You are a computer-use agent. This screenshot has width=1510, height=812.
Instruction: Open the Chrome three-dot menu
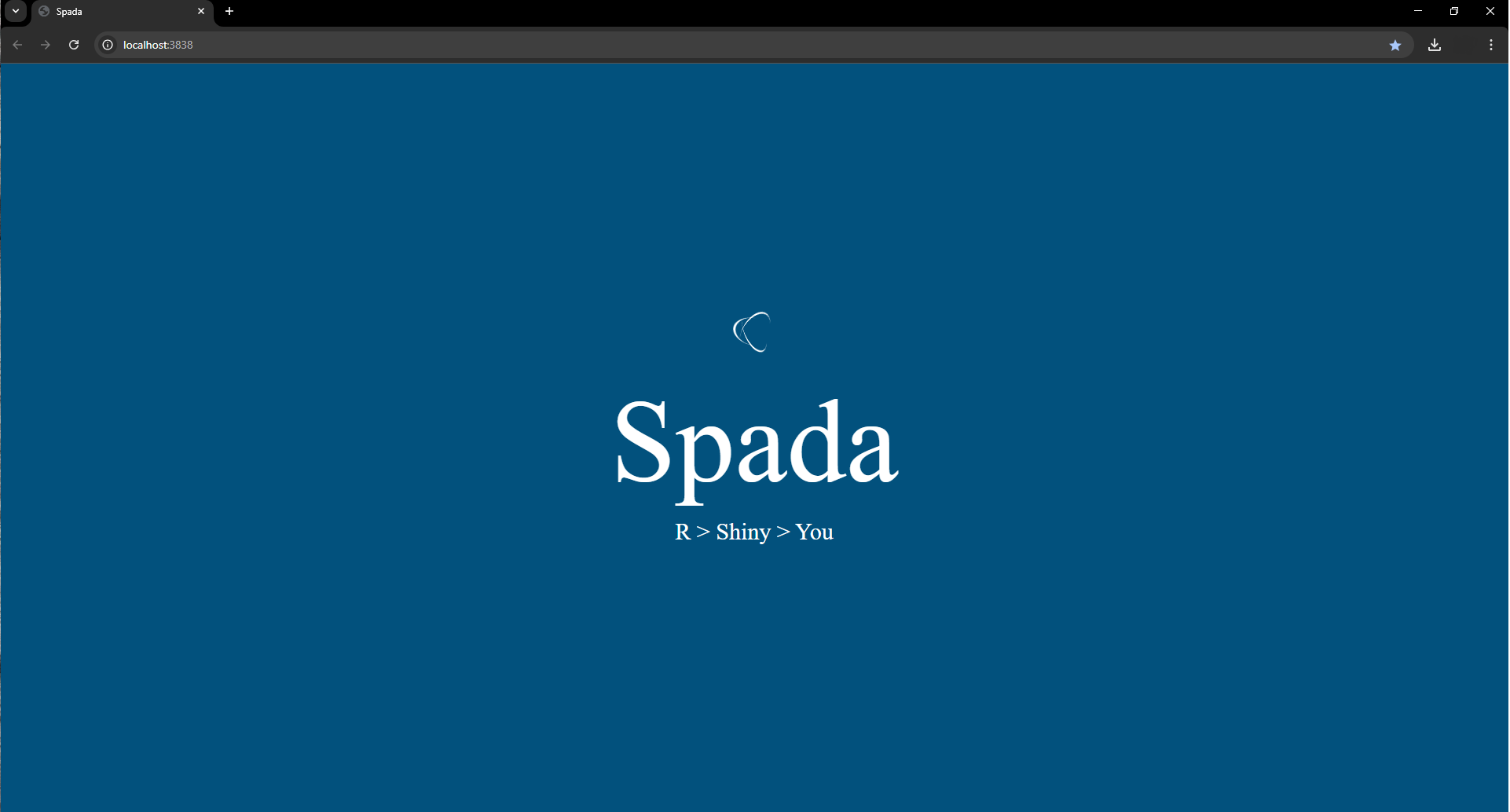(x=1491, y=45)
